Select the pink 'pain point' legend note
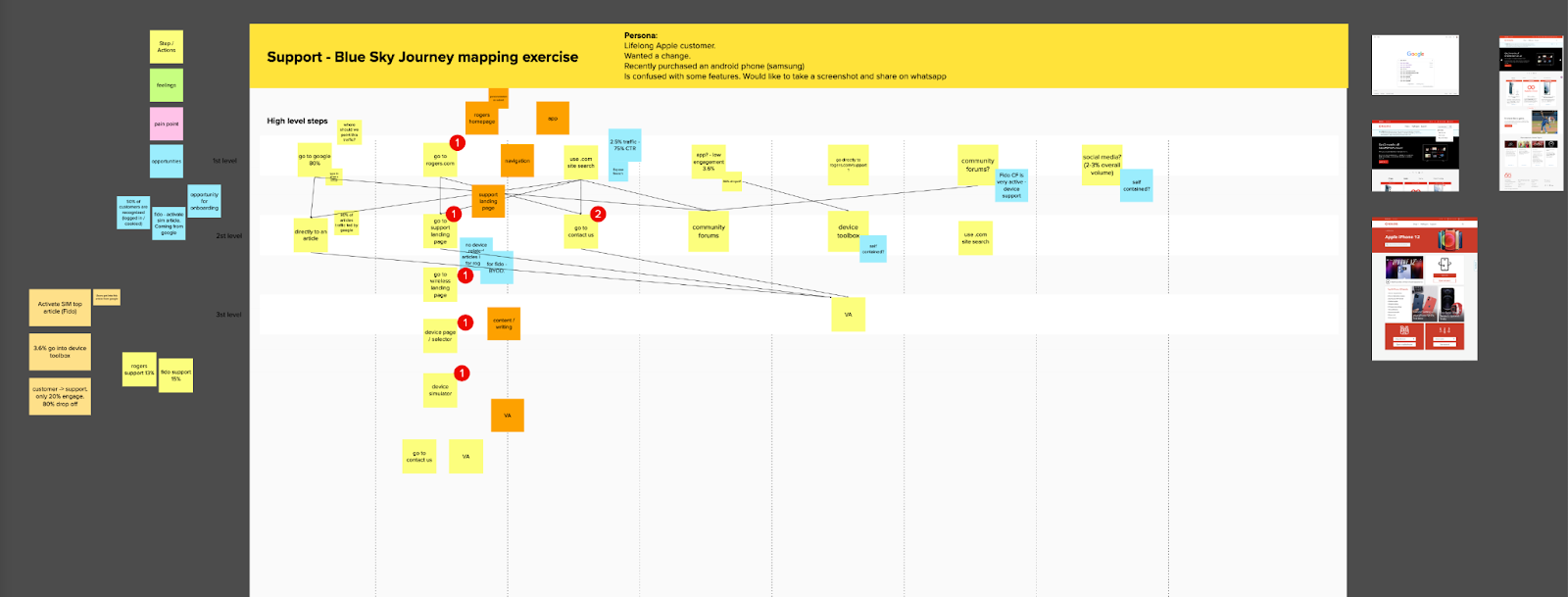This screenshot has height=597, width=1568. click(167, 124)
